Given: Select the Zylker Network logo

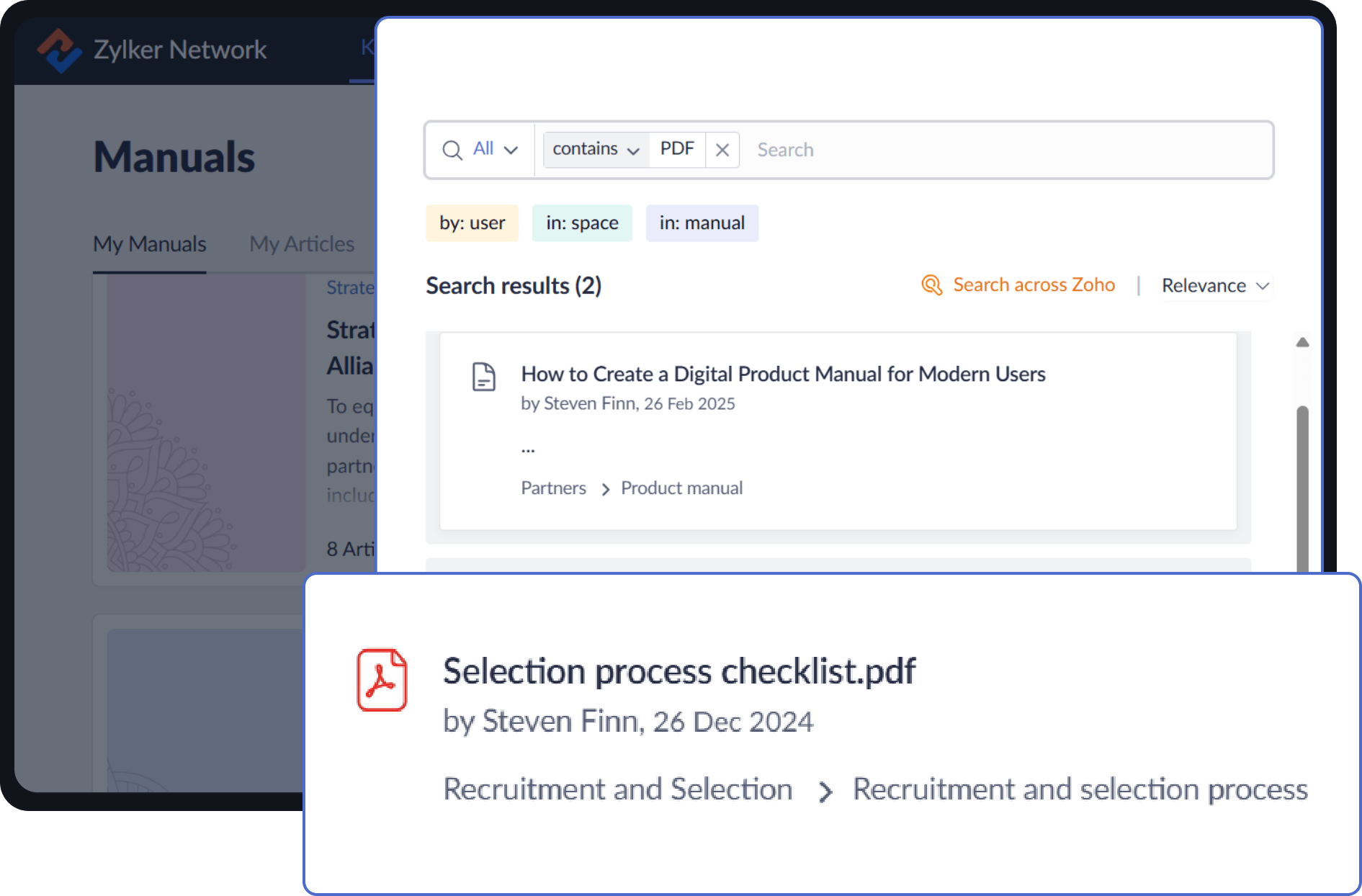Looking at the screenshot, I should click(x=62, y=49).
